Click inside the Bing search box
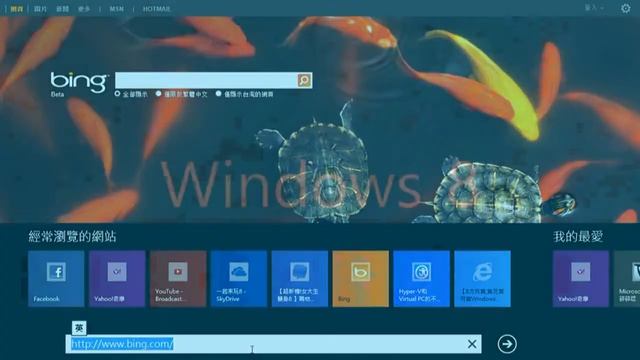 (x=206, y=80)
